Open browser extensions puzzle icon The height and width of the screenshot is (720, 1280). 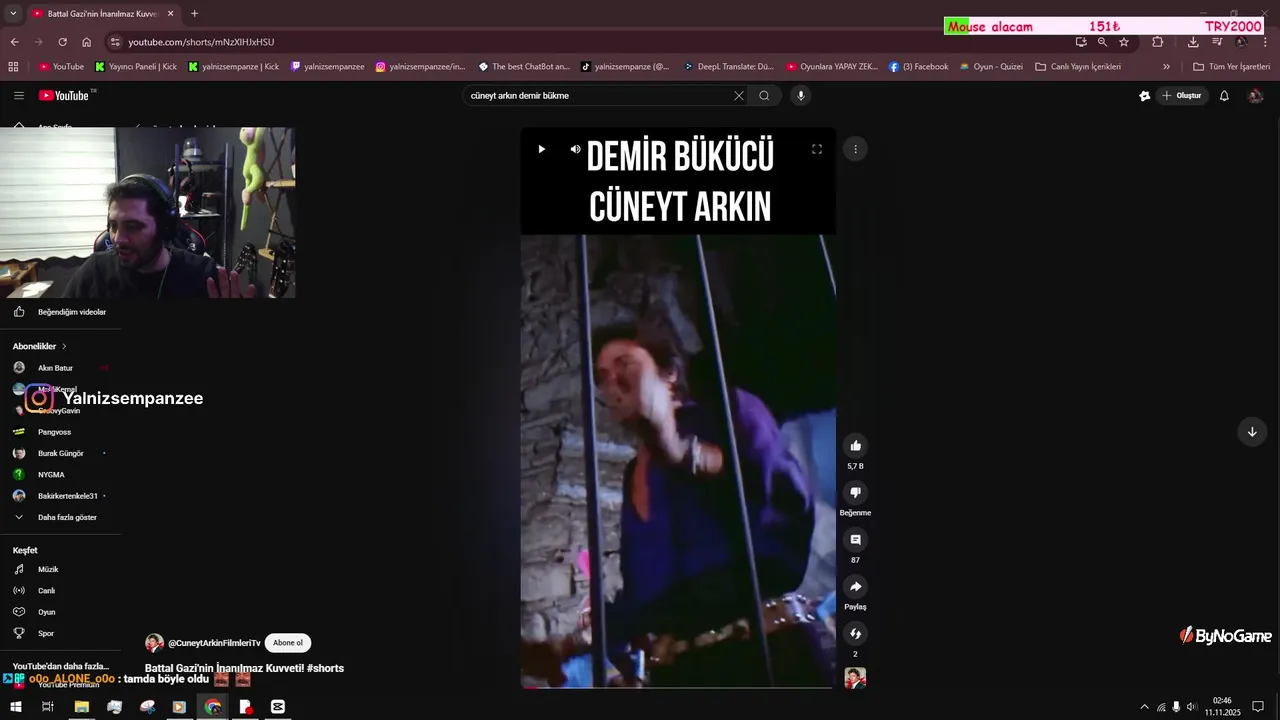click(x=1158, y=42)
